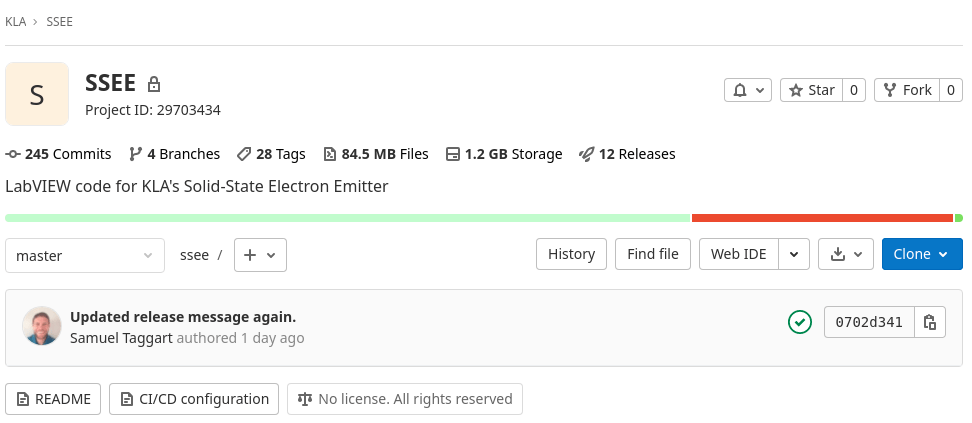Fork the SSEE repository

(x=907, y=90)
